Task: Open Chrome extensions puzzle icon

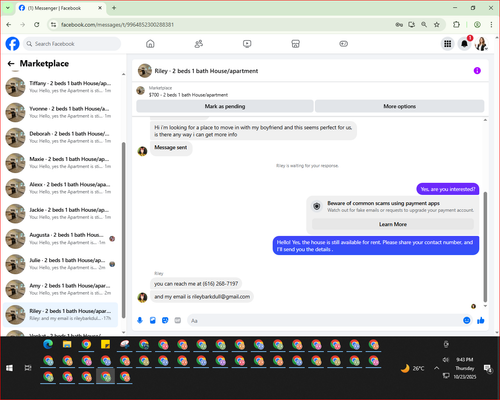Action: [456, 25]
